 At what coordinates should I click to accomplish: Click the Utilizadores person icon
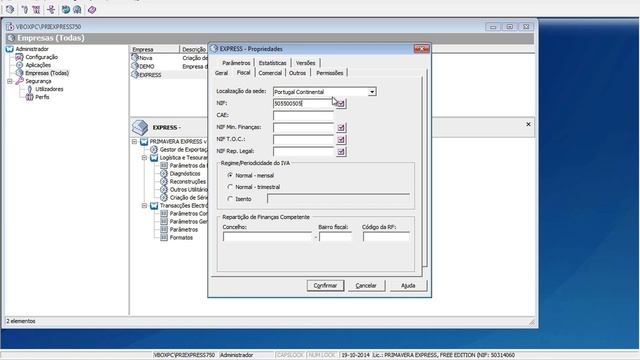click(x=29, y=89)
